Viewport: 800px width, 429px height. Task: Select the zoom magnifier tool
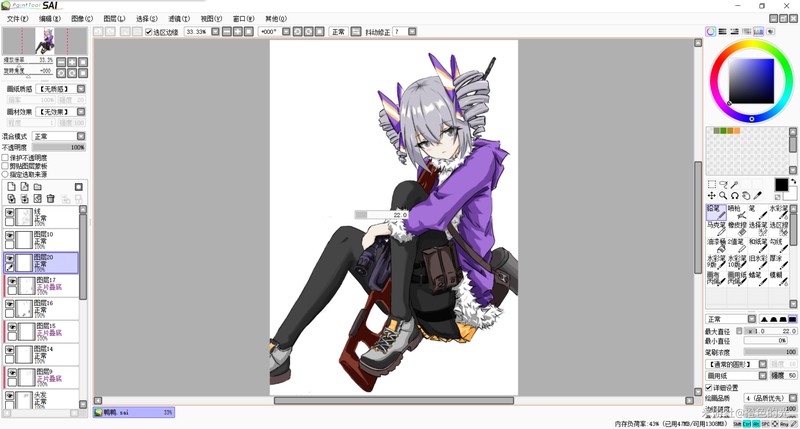coord(723,196)
